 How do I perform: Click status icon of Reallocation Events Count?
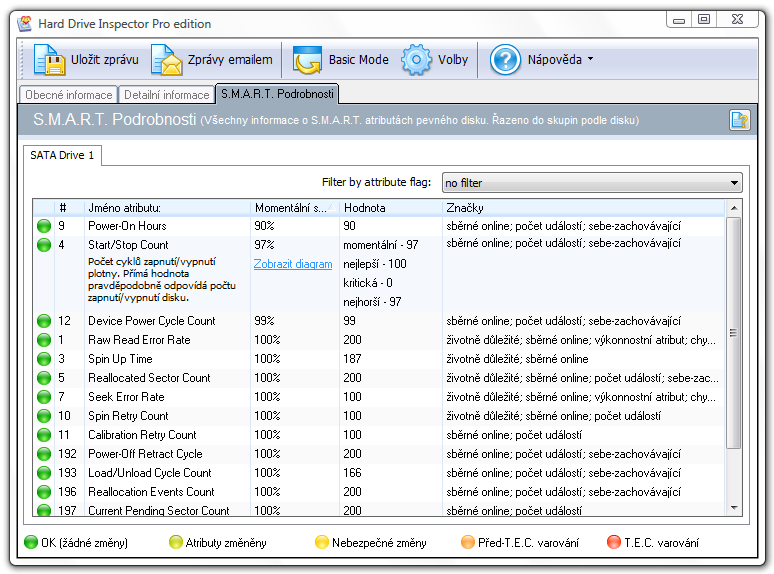click(x=44, y=492)
